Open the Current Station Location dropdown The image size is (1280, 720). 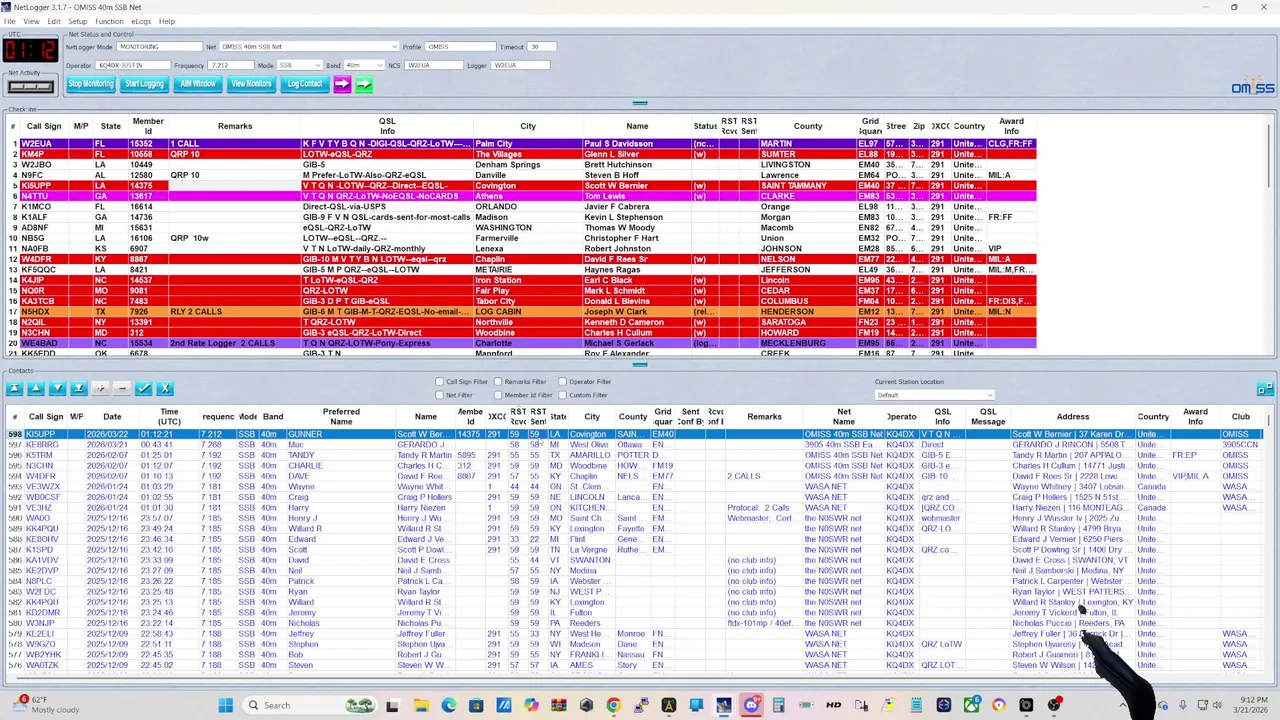pyautogui.click(x=934, y=395)
